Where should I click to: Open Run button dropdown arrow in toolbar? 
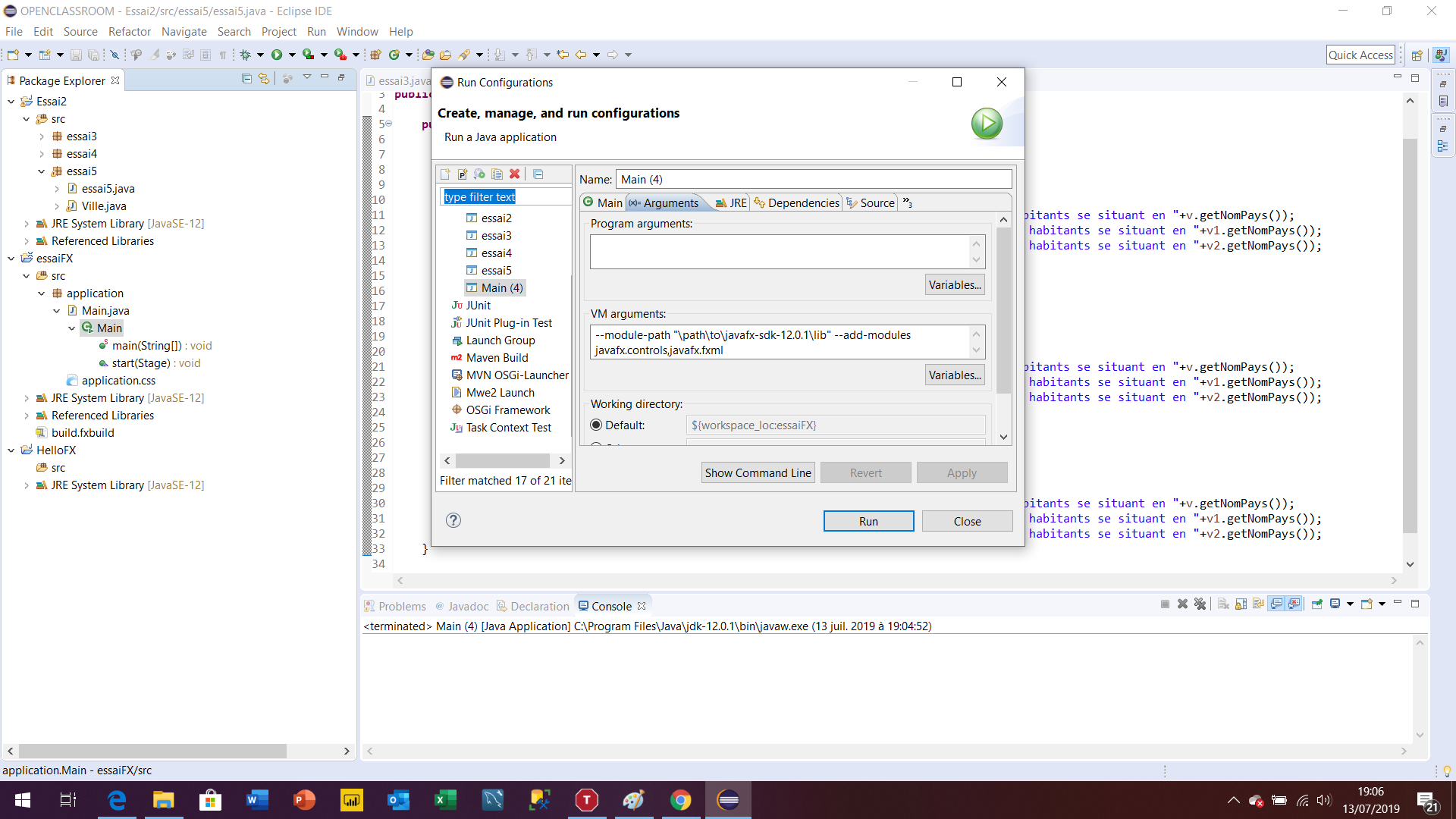point(292,55)
